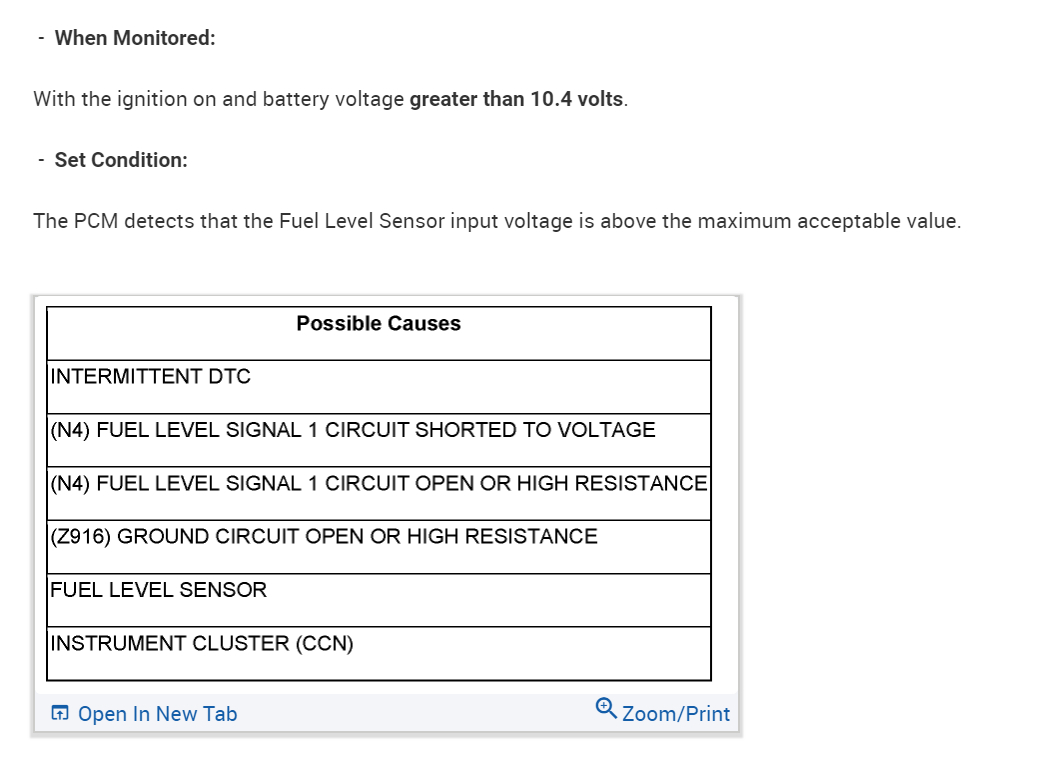The height and width of the screenshot is (775, 1047).
Task: Click the dash bullet before When Monitored
Action: tap(41, 38)
